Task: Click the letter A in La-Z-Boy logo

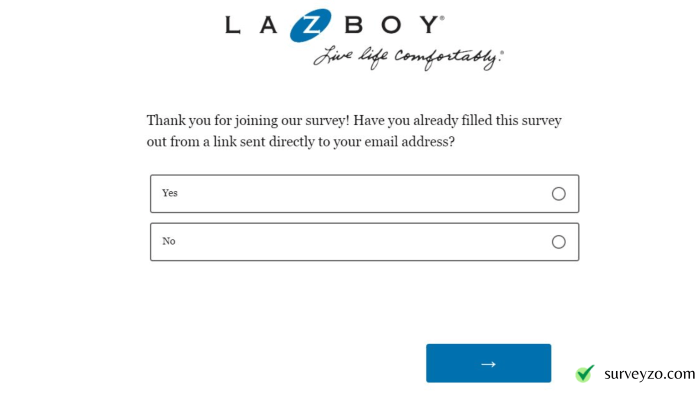Action: tap(268, 25)
